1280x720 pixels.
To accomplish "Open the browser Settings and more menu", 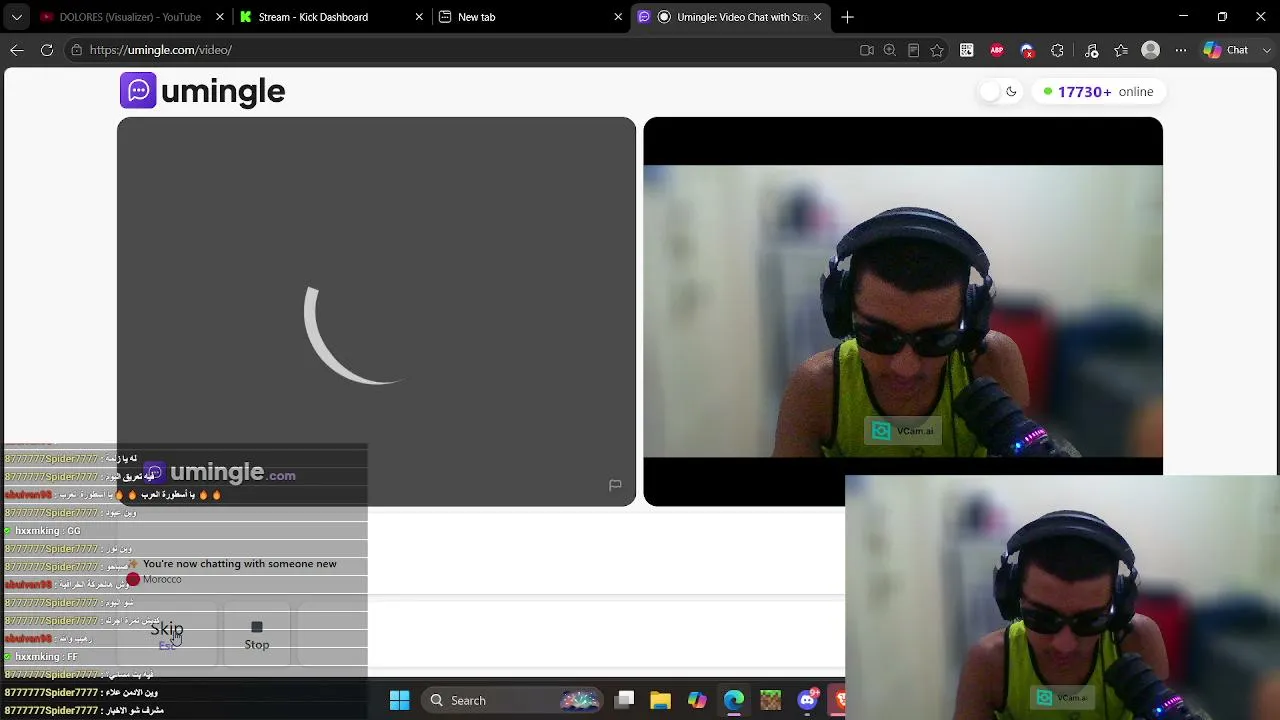I will click(1181, 50).
